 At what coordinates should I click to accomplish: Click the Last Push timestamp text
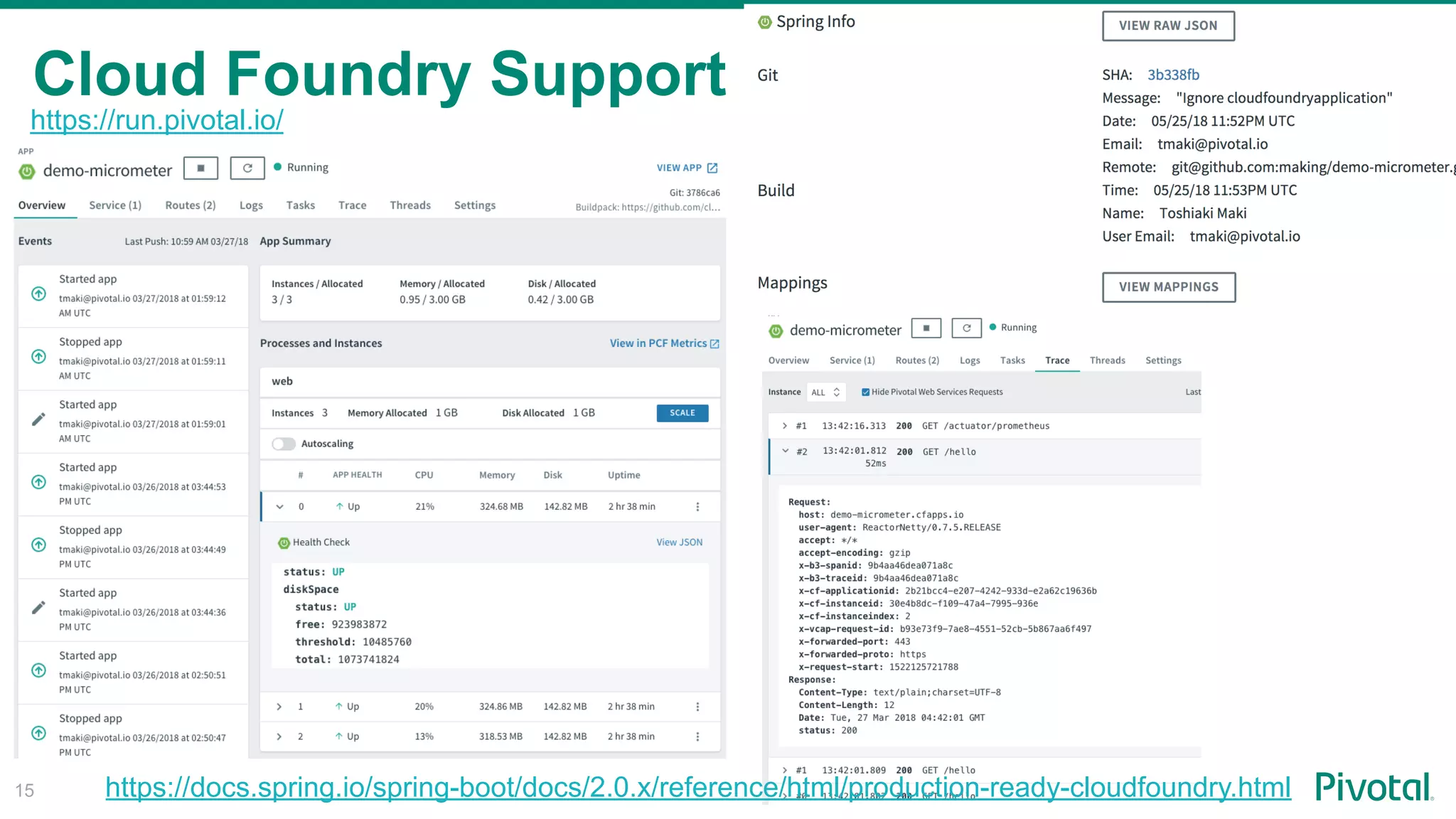186,242
